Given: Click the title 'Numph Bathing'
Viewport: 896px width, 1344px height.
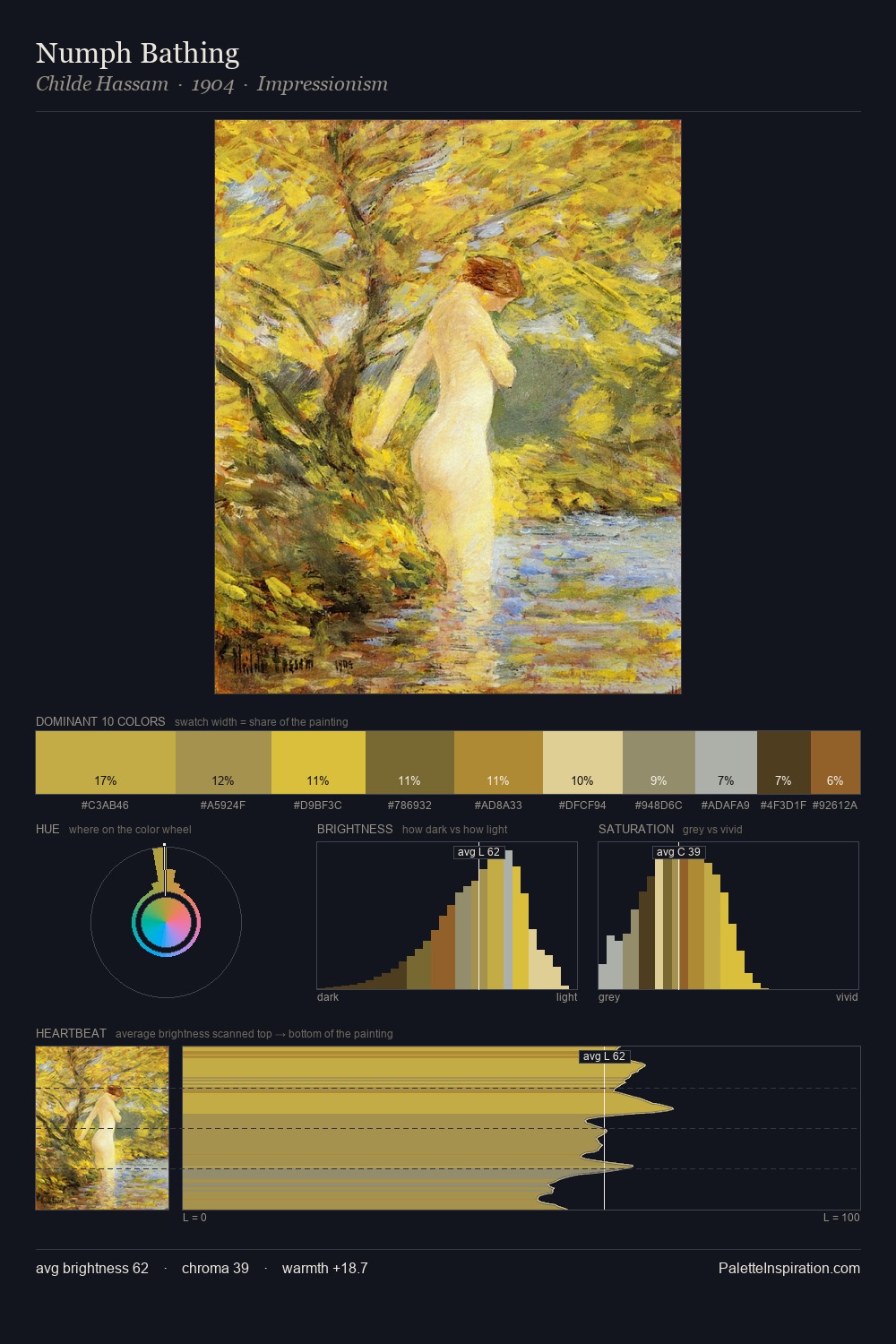Looking at the screenshot, I should point(137,54).
